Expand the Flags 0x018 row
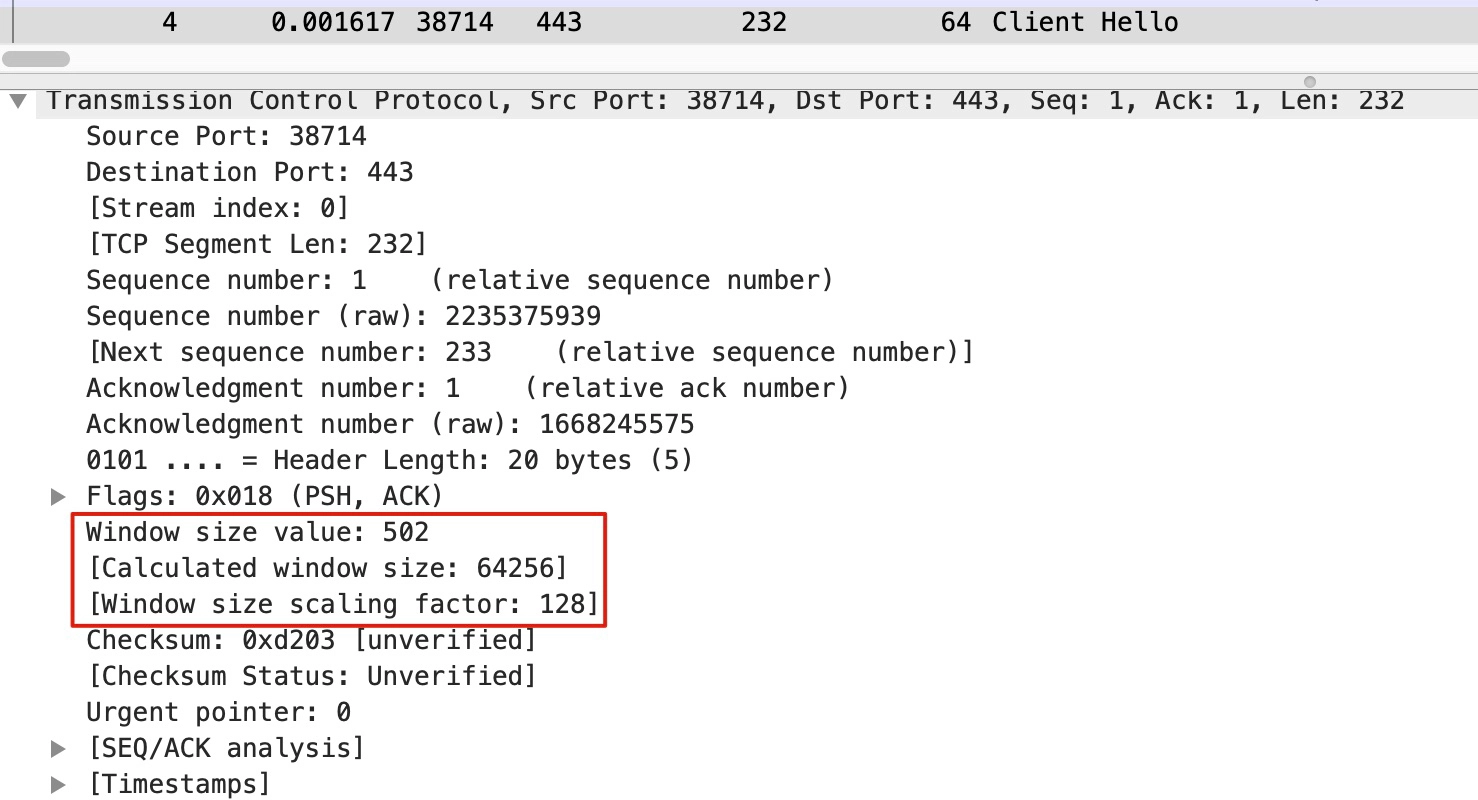 59,496
